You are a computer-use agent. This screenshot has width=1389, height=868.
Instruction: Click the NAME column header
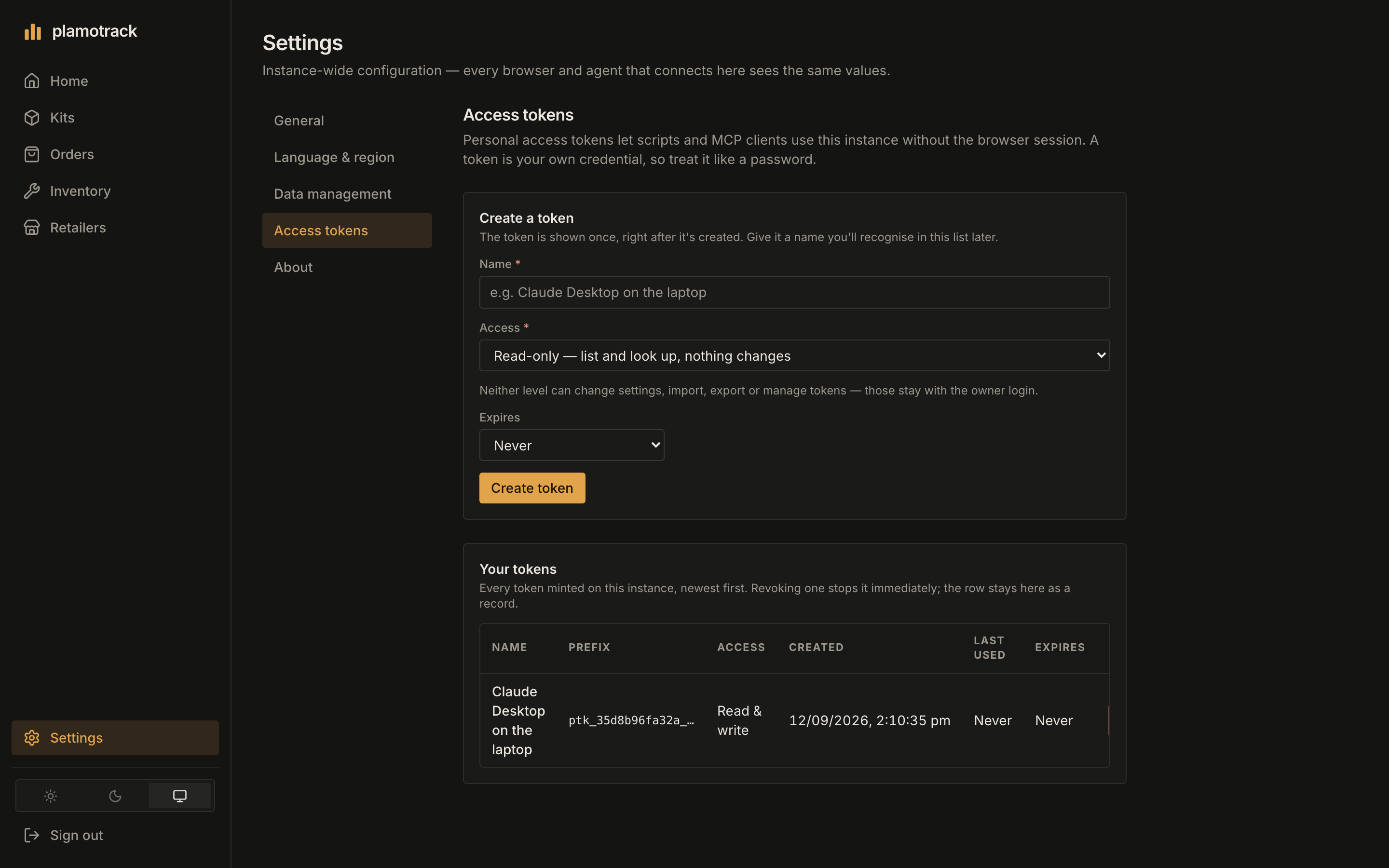[x=509, y=647]
